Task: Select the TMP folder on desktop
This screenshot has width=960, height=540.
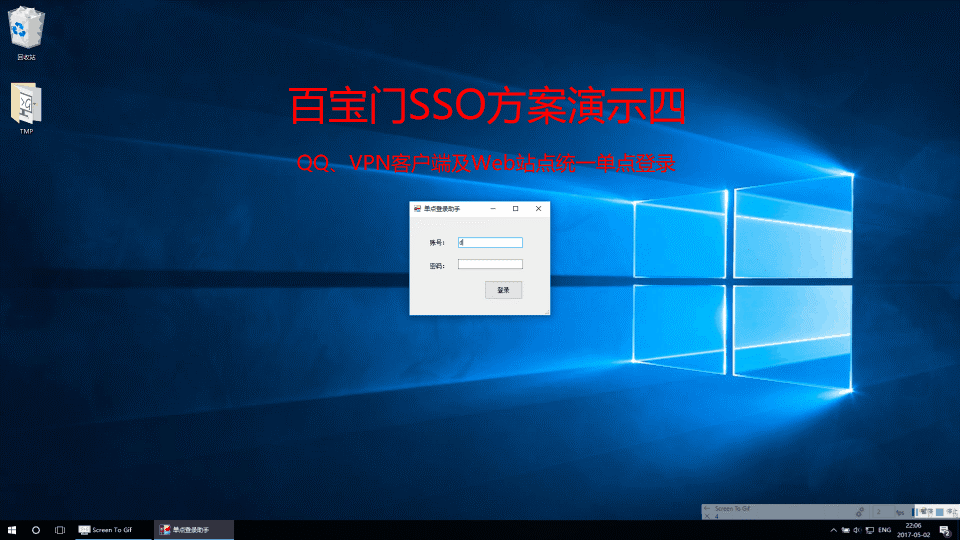Action: (x=26, y=108)
